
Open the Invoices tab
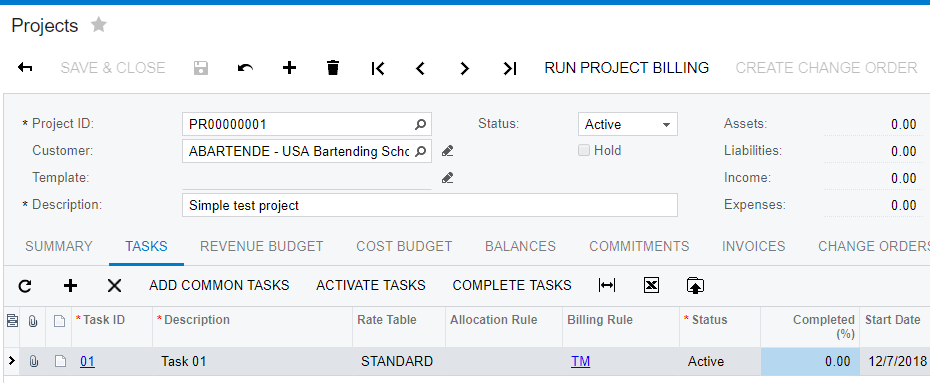pyautogui.click(x=753, y=246)
